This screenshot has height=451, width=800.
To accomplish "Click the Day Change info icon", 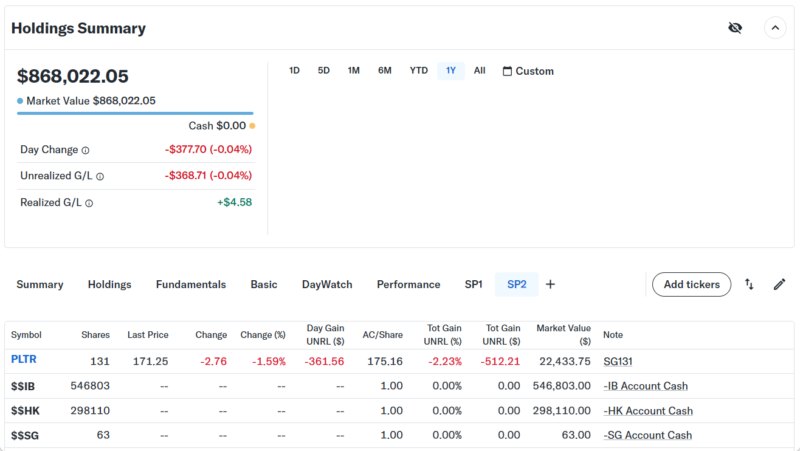I will click(85, 150).
